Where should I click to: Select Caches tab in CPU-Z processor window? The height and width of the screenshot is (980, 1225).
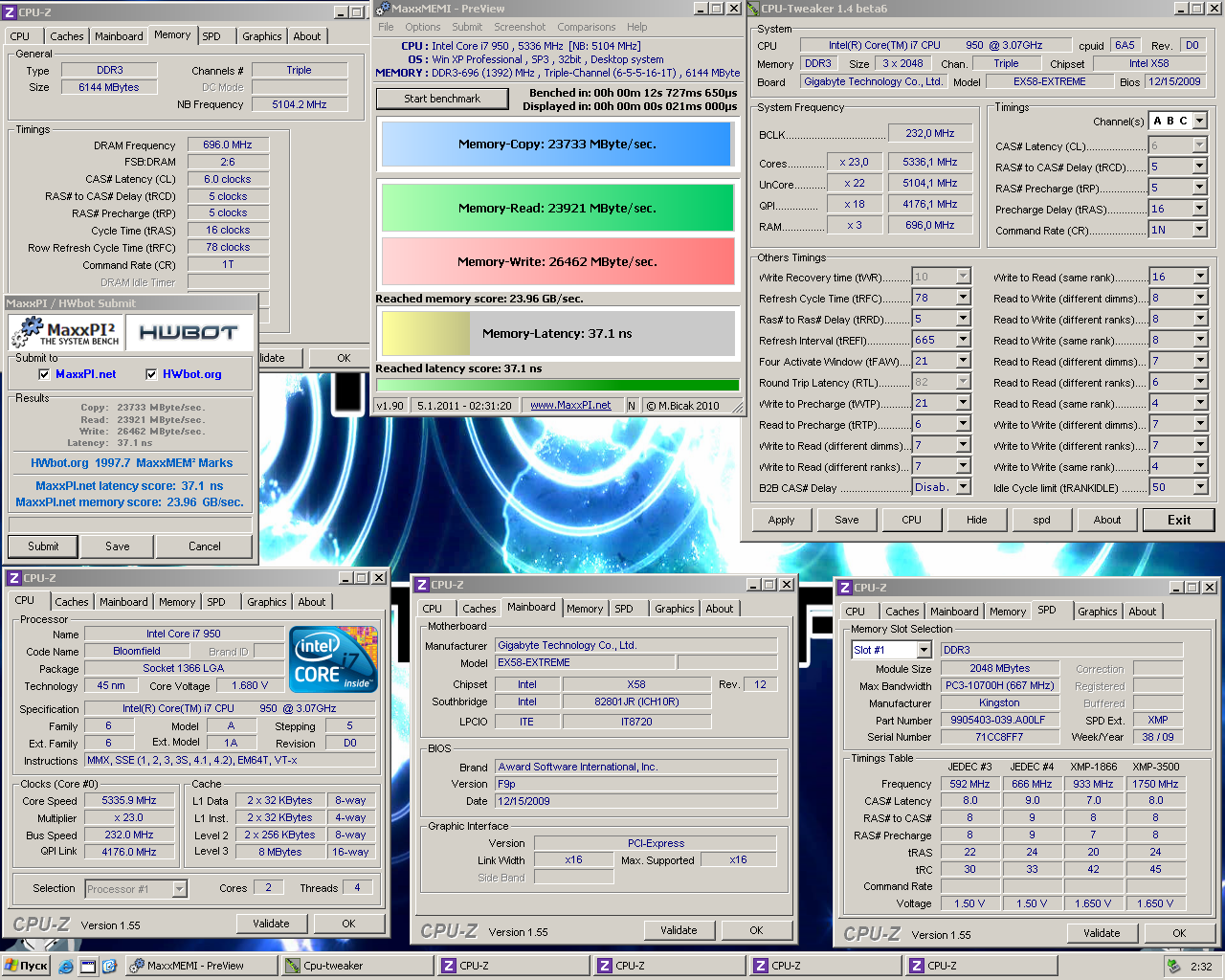72,602
